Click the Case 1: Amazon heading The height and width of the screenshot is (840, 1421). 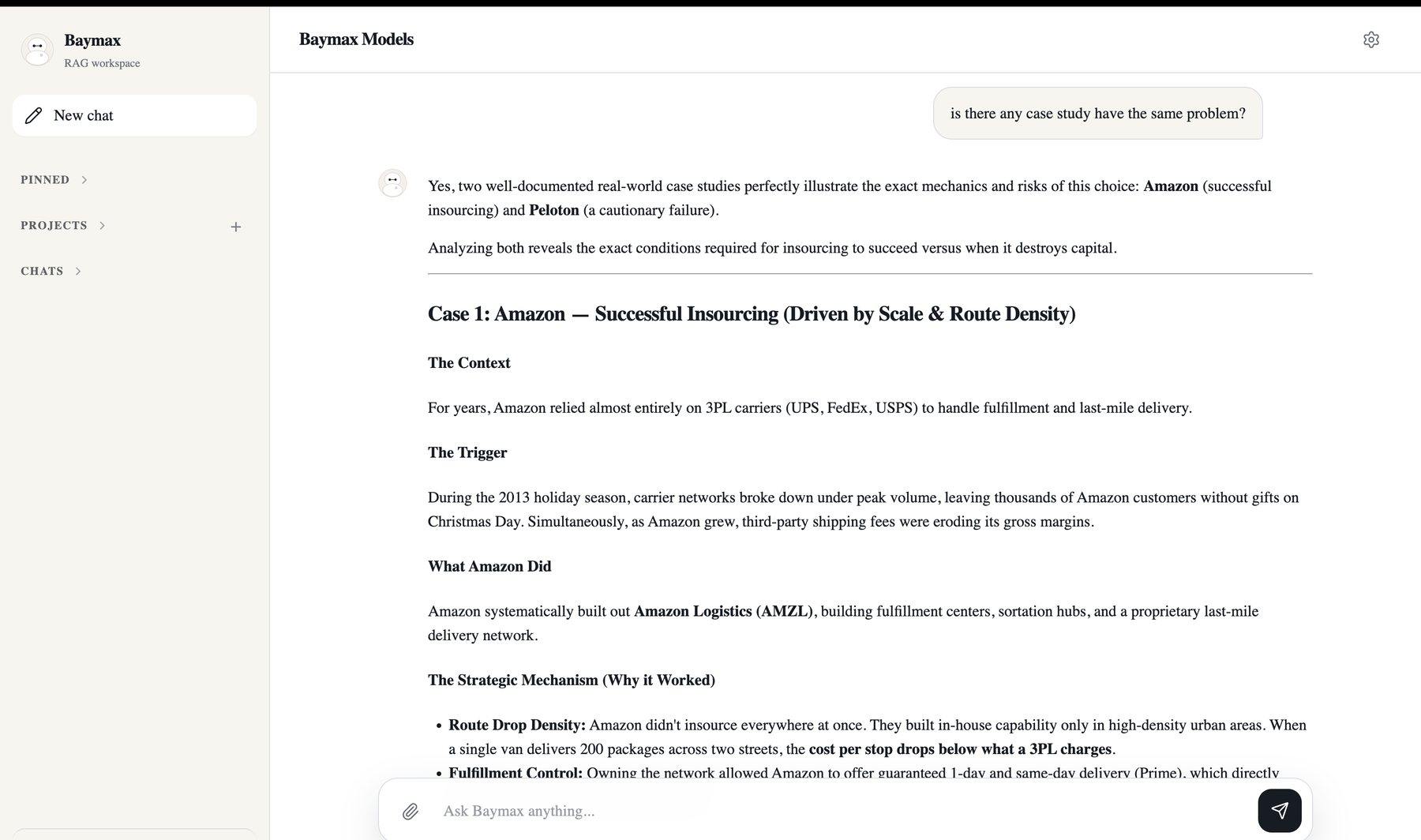click(x=752, y=314)
